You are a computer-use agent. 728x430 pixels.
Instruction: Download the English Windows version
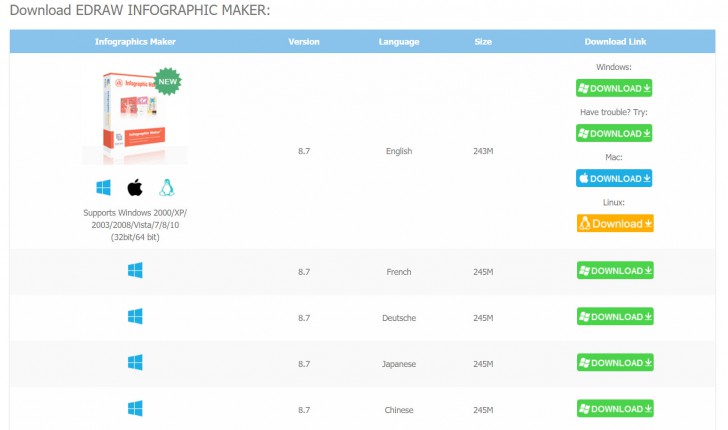pos(614,88)
